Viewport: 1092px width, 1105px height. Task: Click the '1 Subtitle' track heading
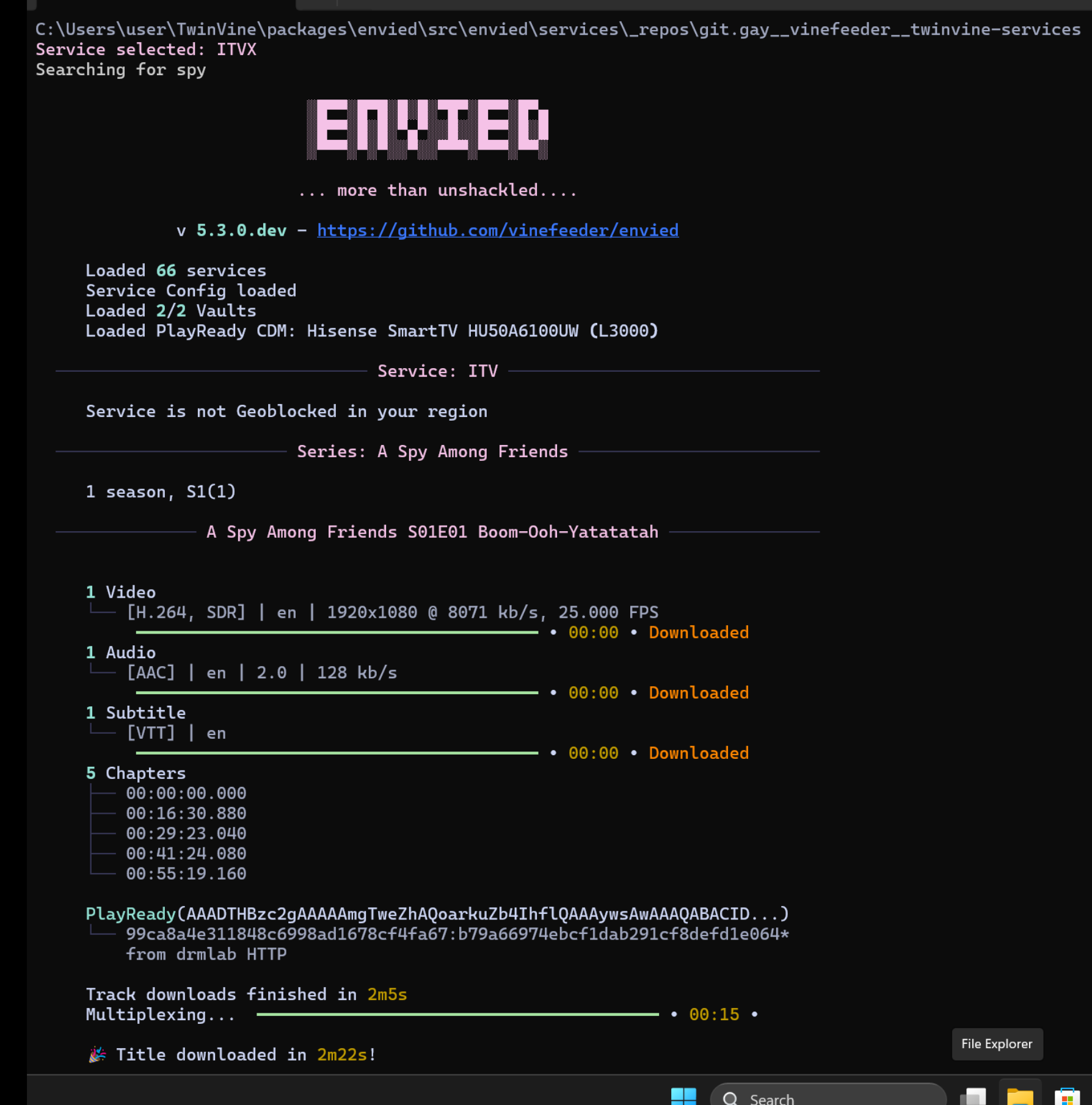(x=136, y=713)
